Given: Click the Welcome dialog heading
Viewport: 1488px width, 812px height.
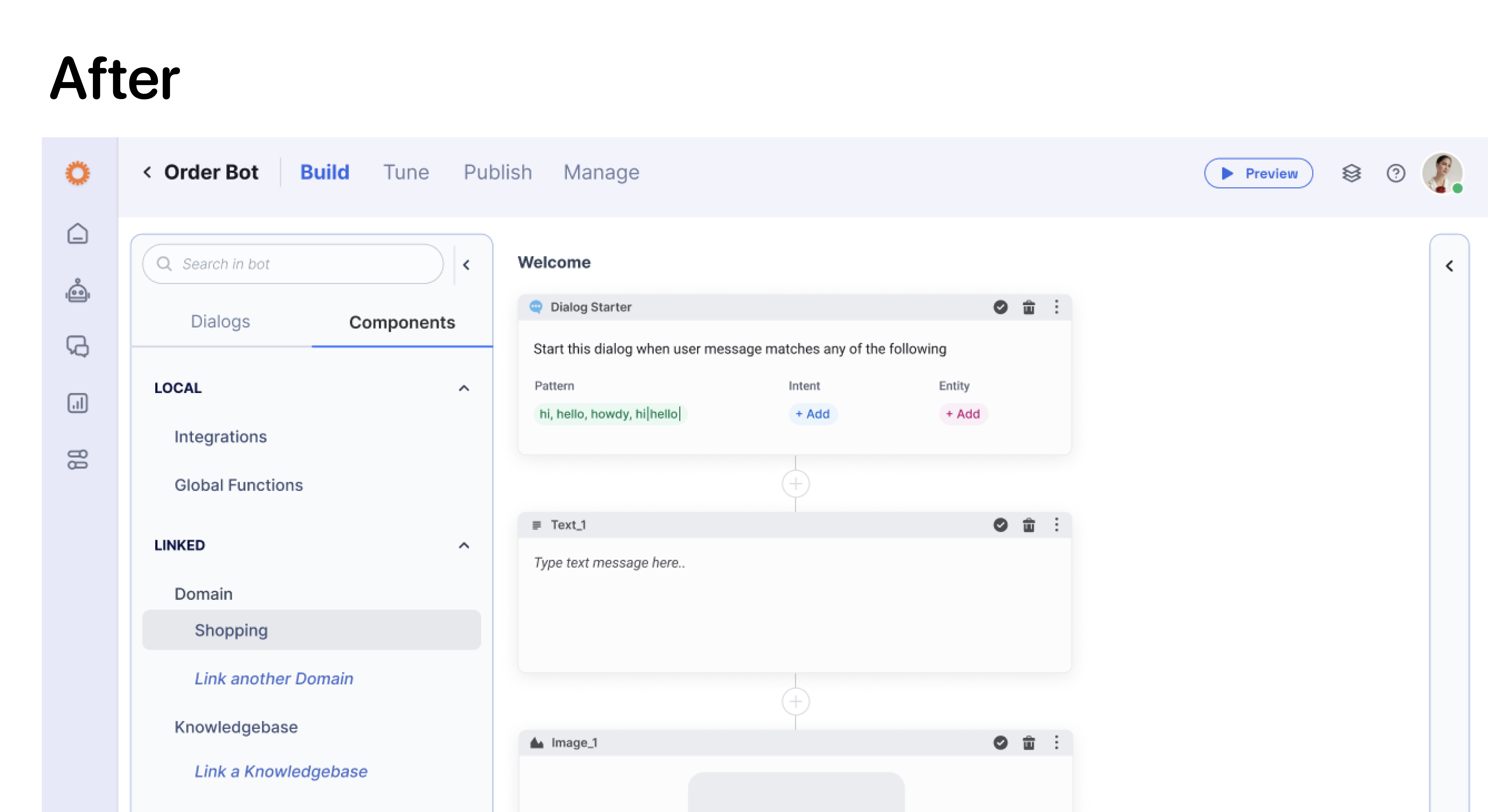Looking at the screenshot, I should click(554, 262).
